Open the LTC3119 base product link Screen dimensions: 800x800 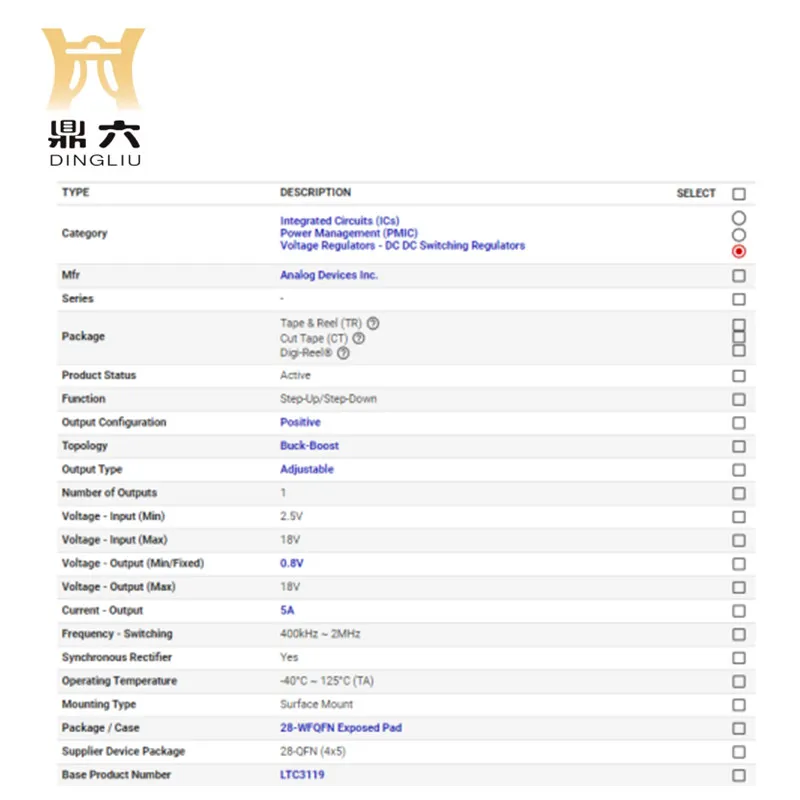point(302,774)
